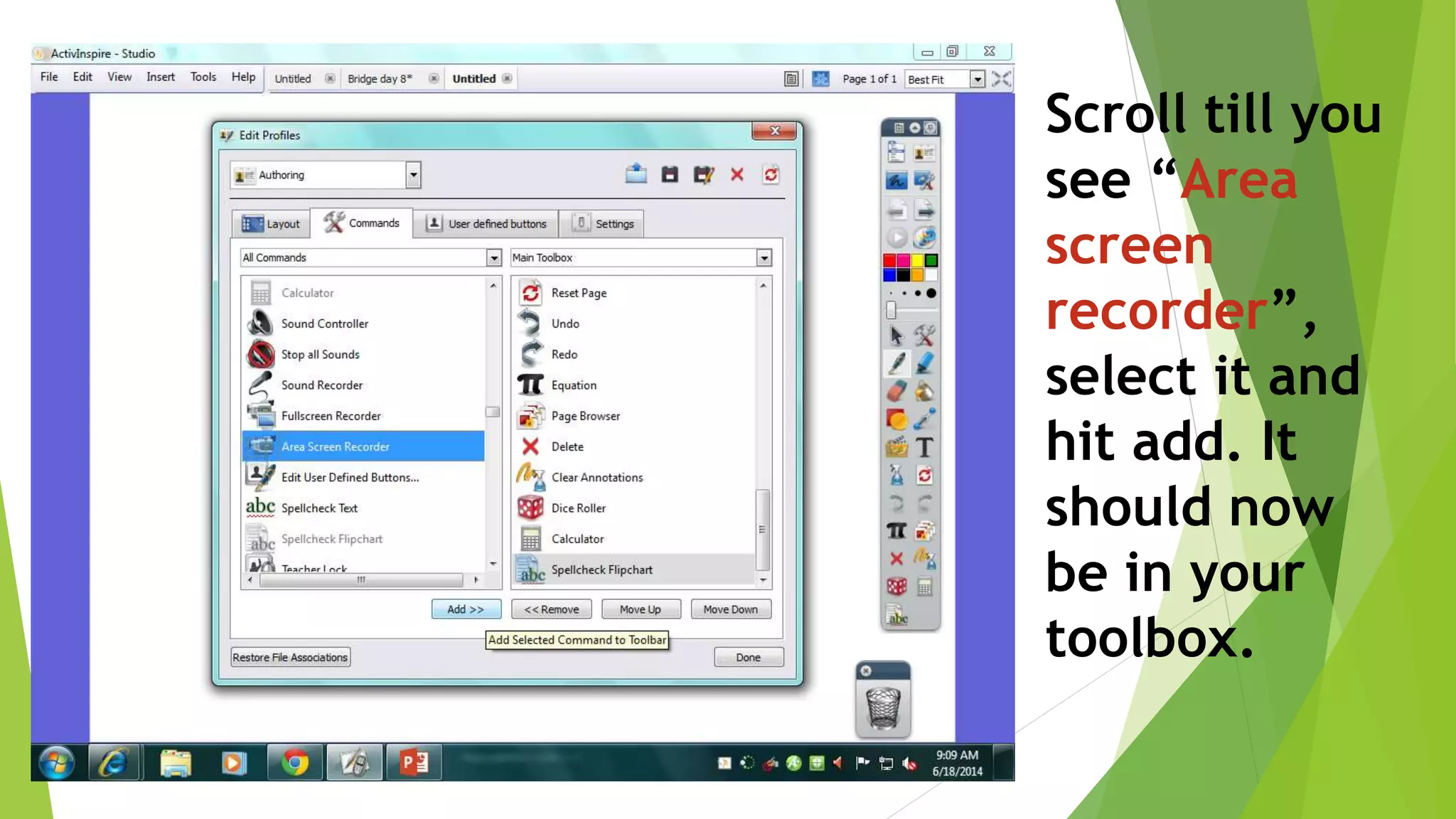Click the Windows Start button
The image size is (1456, 819).
tap(57, 763)
